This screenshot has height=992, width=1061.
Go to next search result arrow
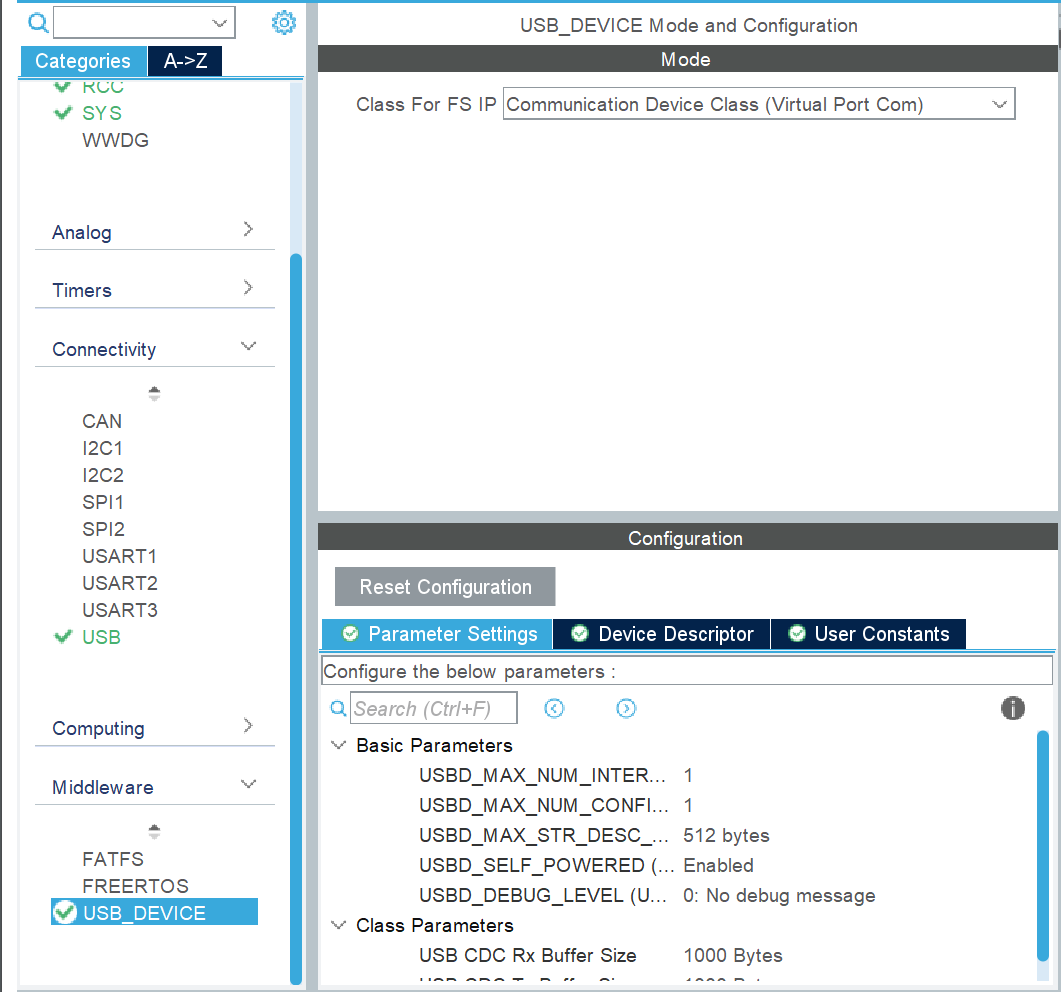pyautogui.click(x=626, y=709)
